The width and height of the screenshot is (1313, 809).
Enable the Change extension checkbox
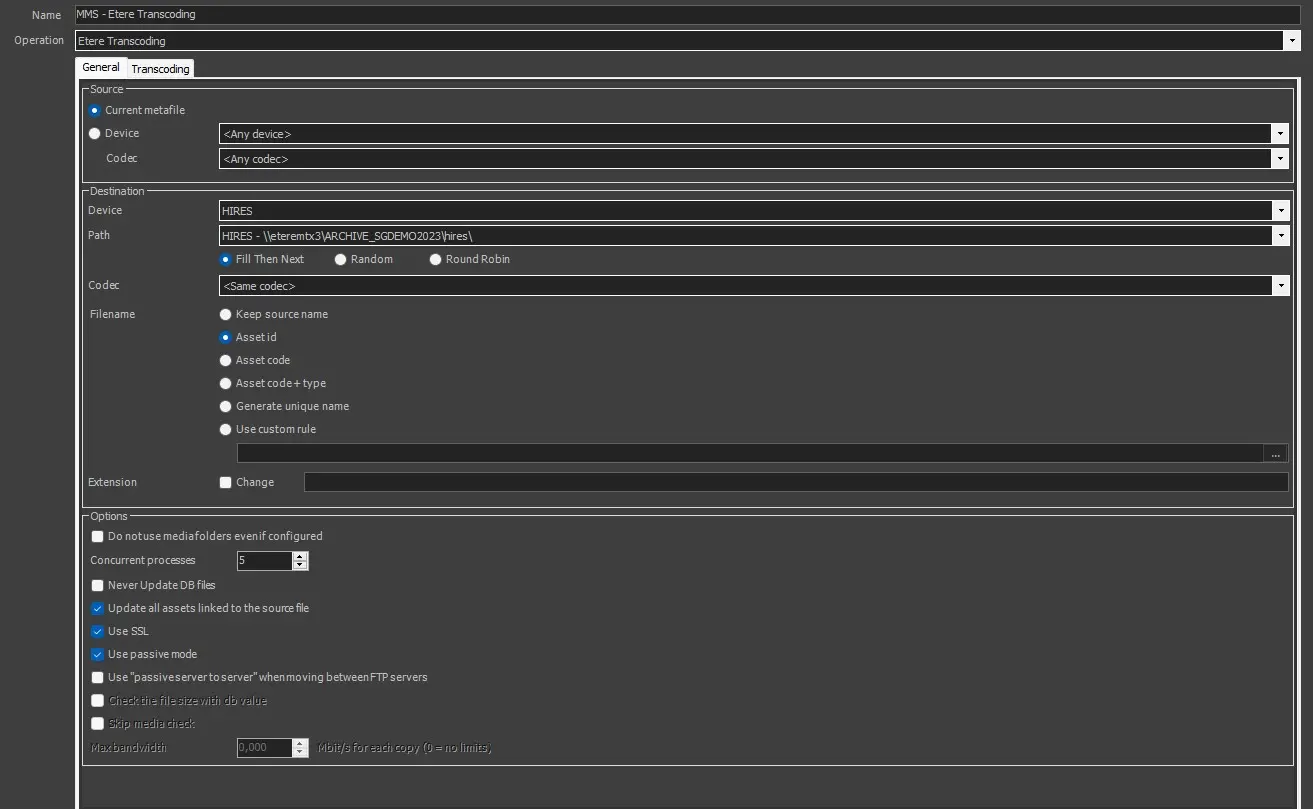click(226, 483)
